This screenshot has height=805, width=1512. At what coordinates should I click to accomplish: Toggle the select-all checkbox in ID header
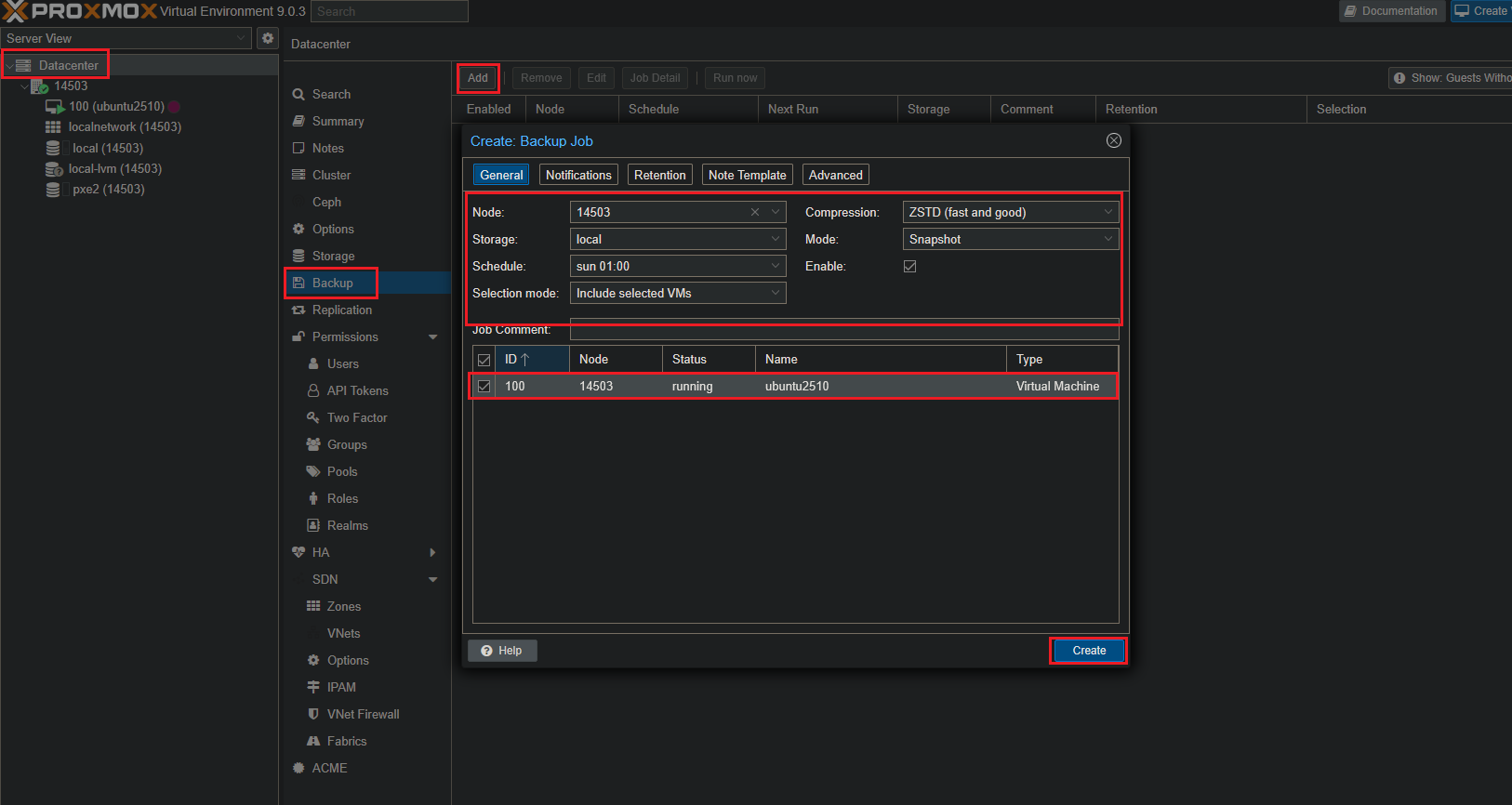(x=484, y=360)
